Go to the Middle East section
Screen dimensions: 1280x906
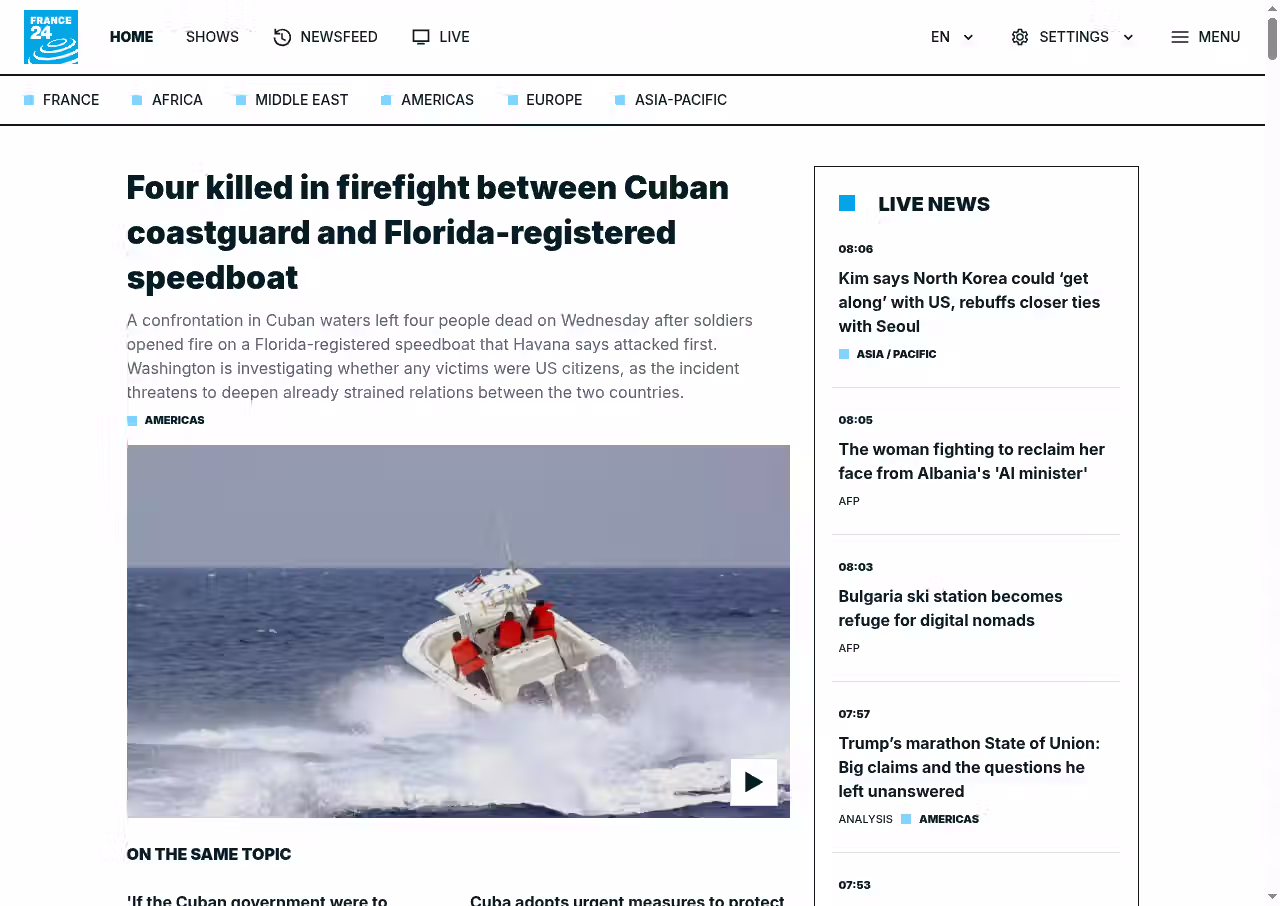tap(301, 100)
